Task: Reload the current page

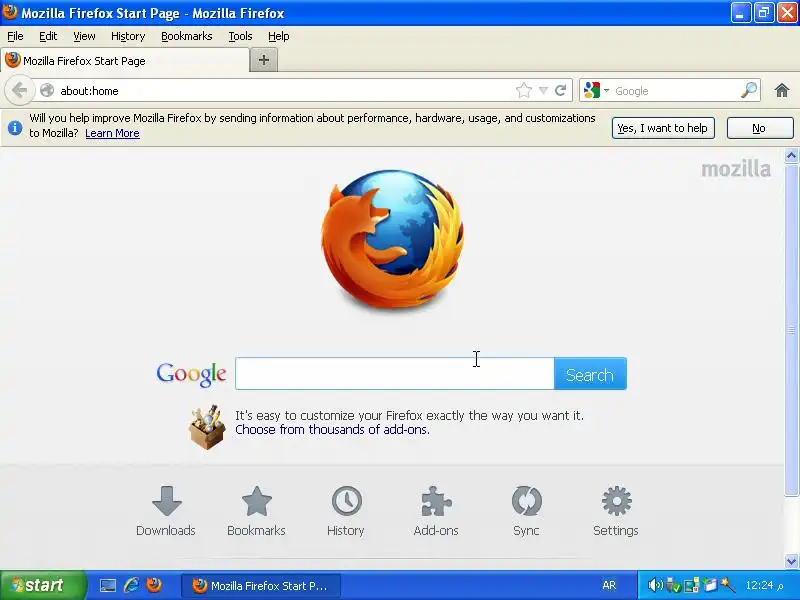Action: point(561,91)
